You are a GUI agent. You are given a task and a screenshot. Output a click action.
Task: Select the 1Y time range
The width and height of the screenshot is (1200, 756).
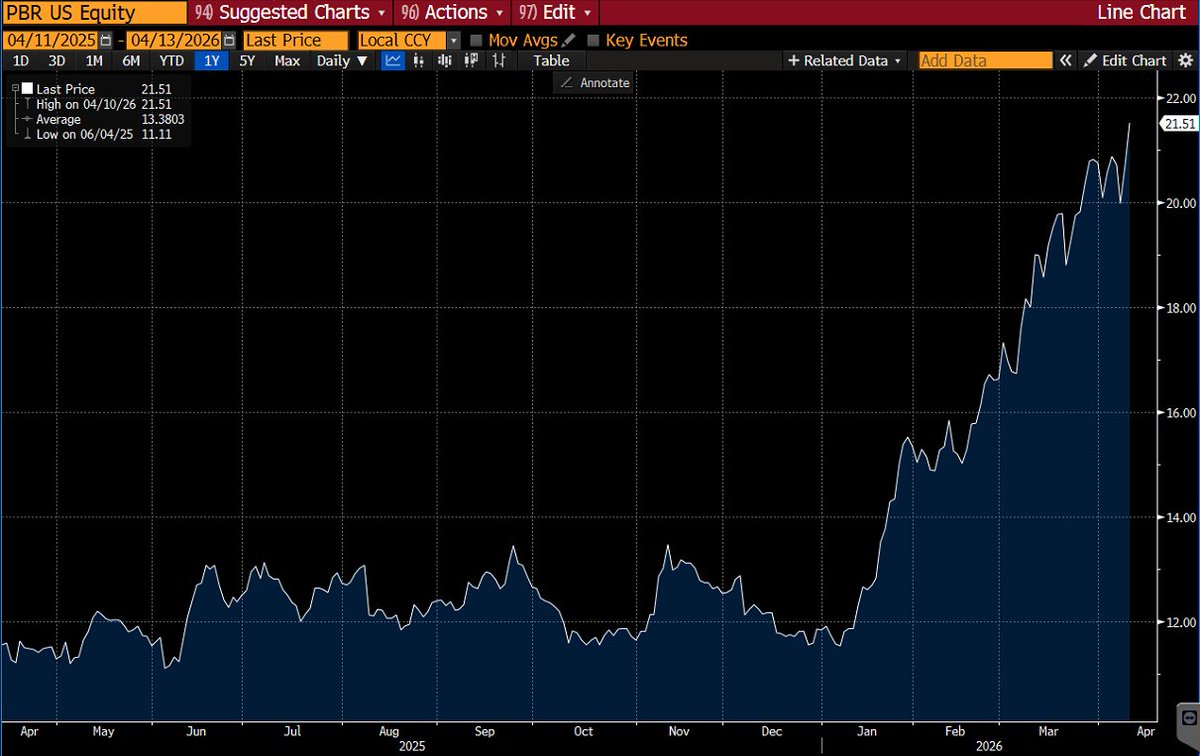click(211, 60)
